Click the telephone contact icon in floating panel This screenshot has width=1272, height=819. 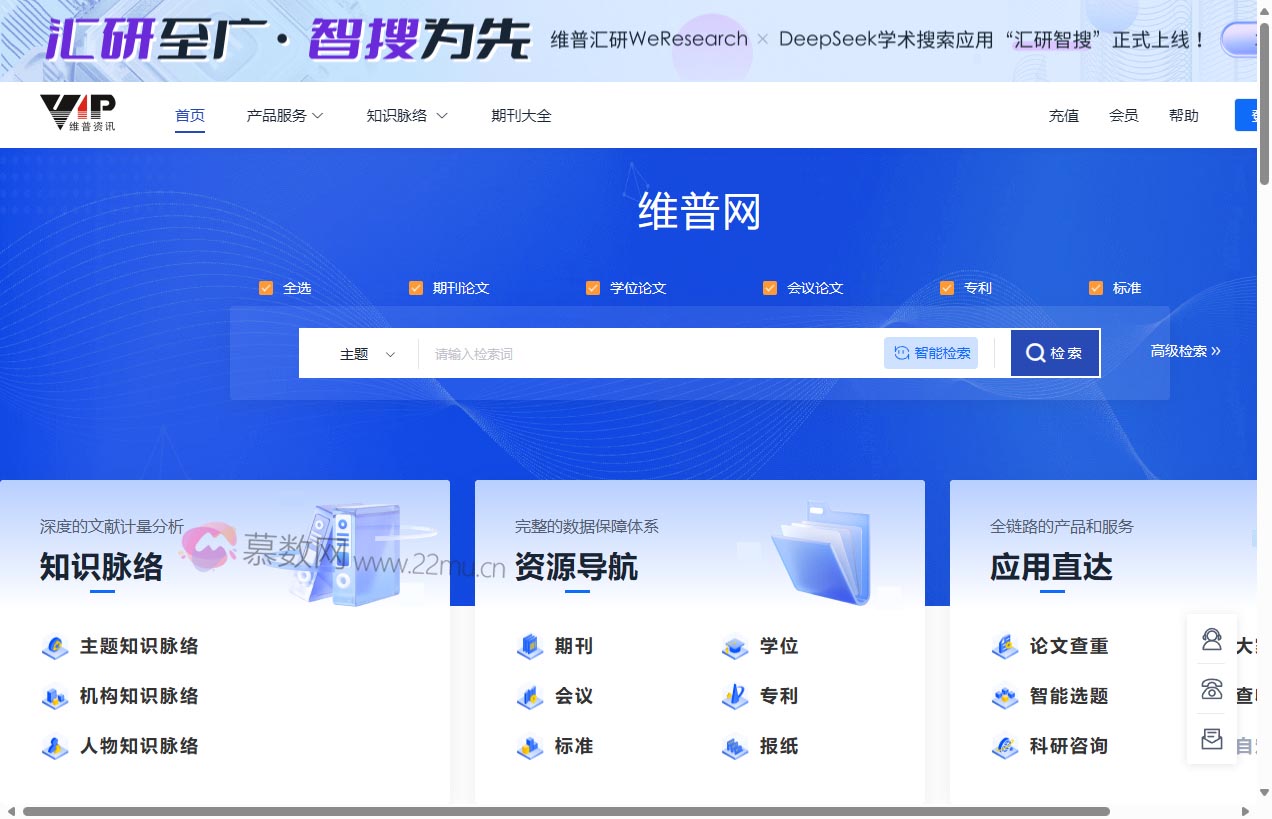tap(1211, 689)
